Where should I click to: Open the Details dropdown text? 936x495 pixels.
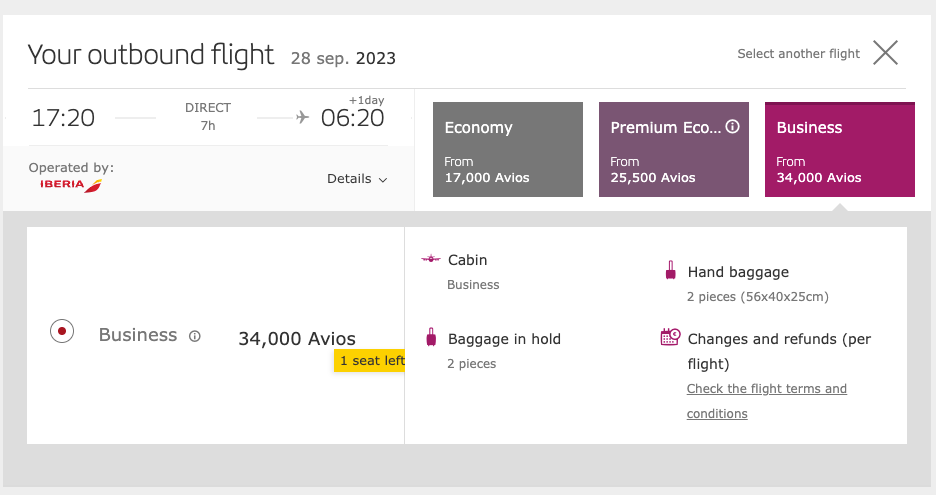pos(349,179)
